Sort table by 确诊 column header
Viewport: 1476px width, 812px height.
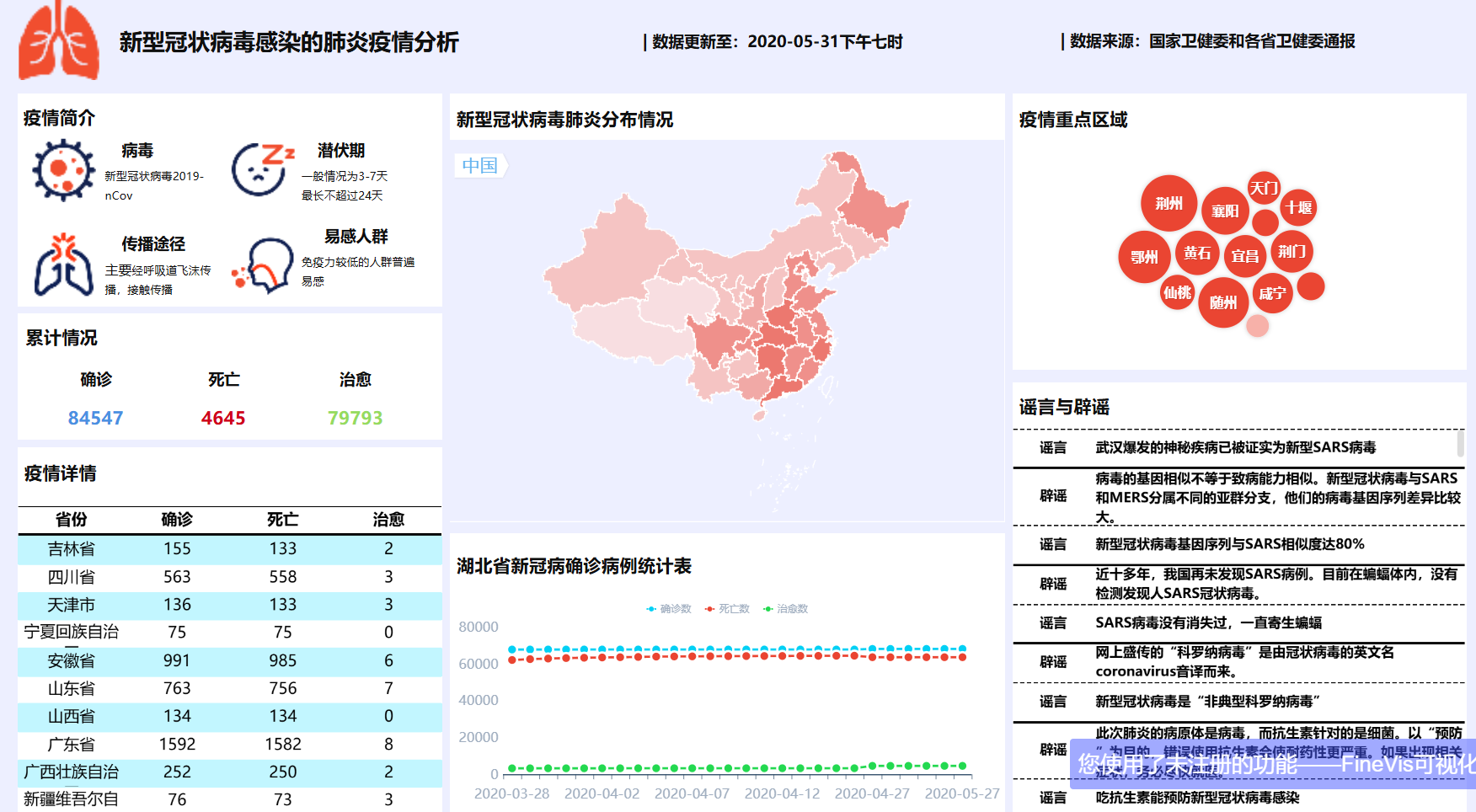point(177,520)
